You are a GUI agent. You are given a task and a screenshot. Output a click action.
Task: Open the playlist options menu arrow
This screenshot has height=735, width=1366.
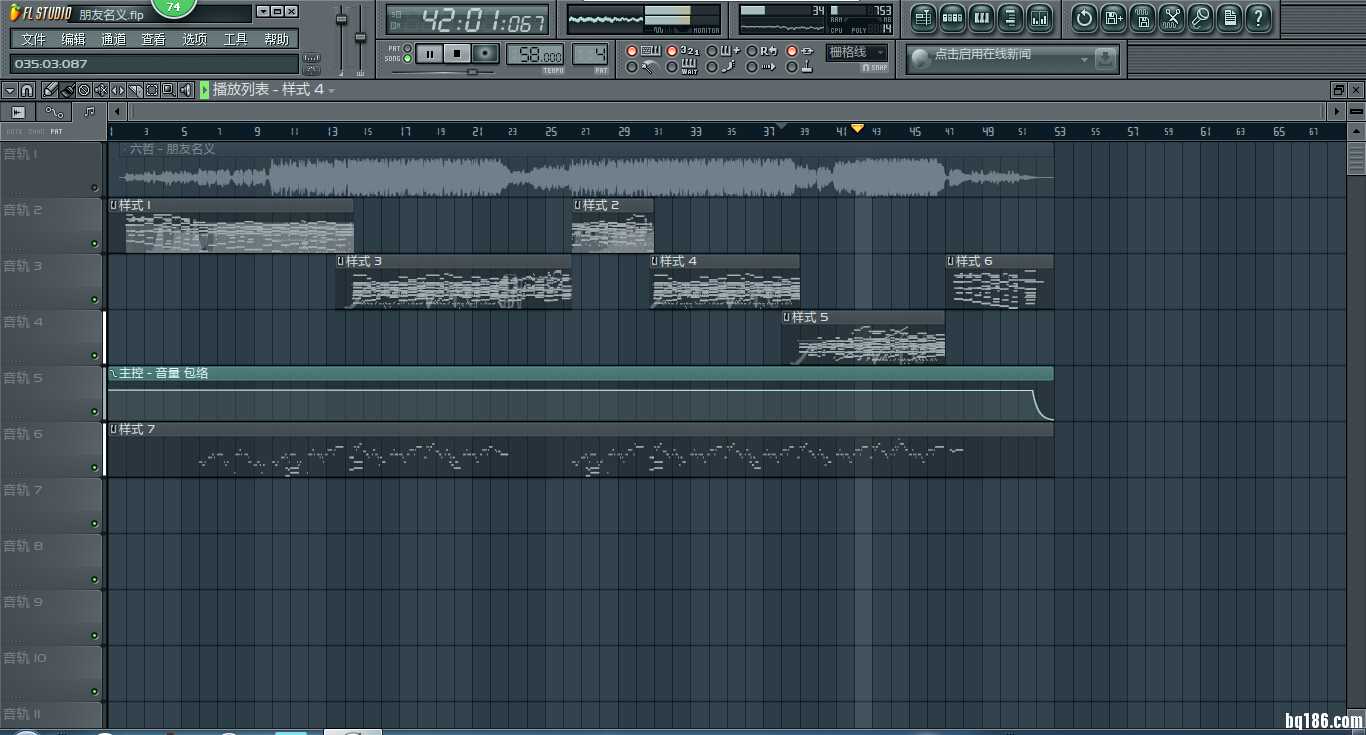click(x=9, y=90)
